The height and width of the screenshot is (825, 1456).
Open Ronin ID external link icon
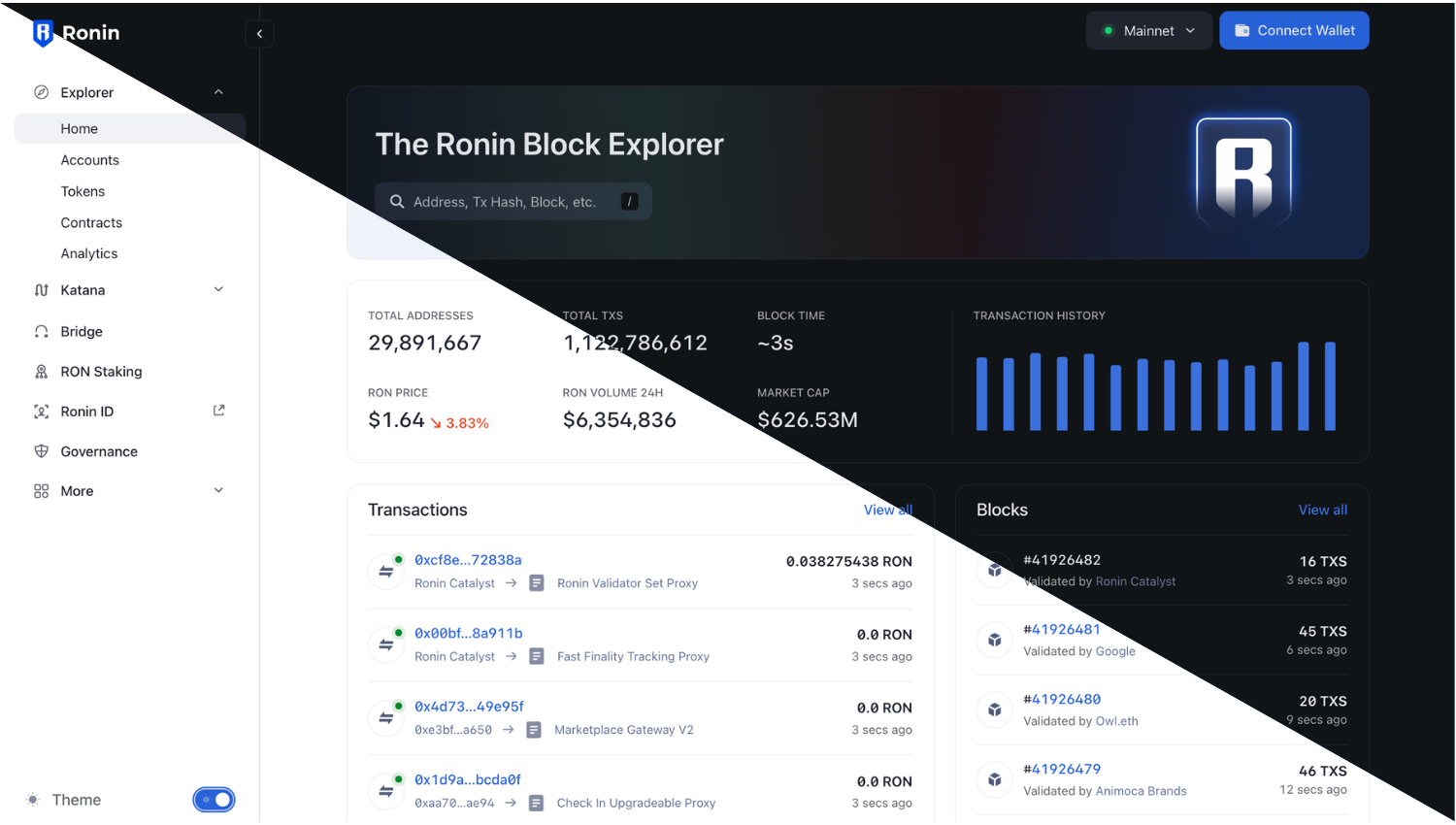218,411
